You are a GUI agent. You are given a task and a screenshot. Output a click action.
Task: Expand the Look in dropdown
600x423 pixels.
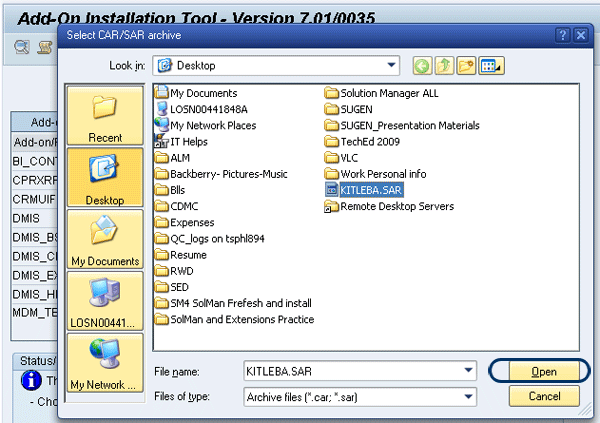(x=391, y=66)
